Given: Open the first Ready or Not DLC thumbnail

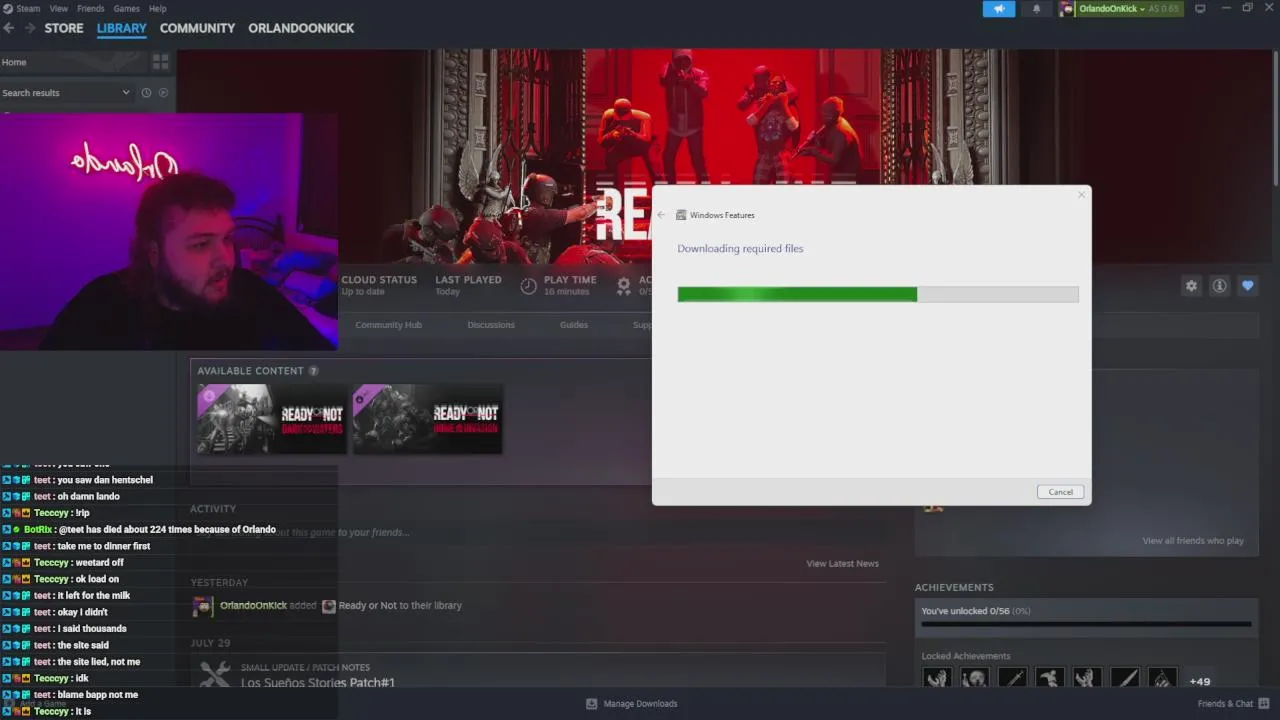Looking at the screenshot, I should tap(271, 418).
